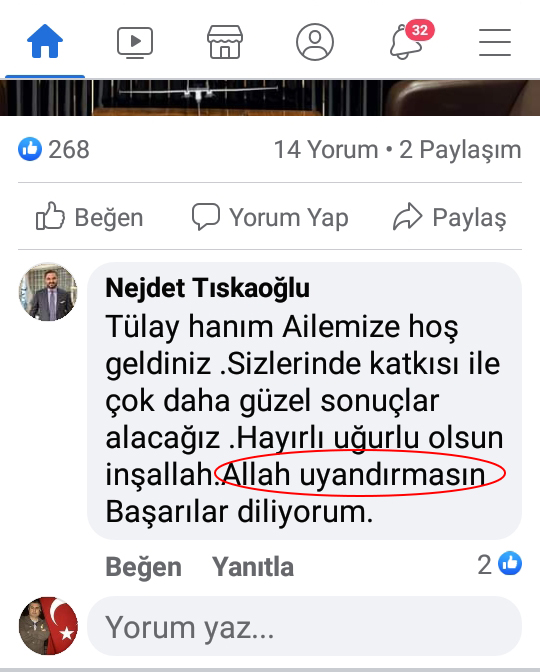The height and width of the screenshot is (672, 540).
Task: Open your own avatar with Turkish flag
Action: tap(48, 626)
